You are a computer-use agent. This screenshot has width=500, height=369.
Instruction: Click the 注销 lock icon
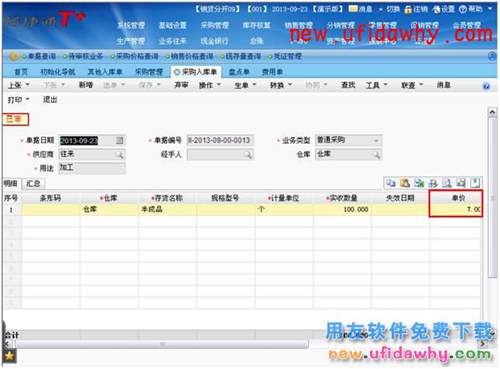[x=408, y=9]
